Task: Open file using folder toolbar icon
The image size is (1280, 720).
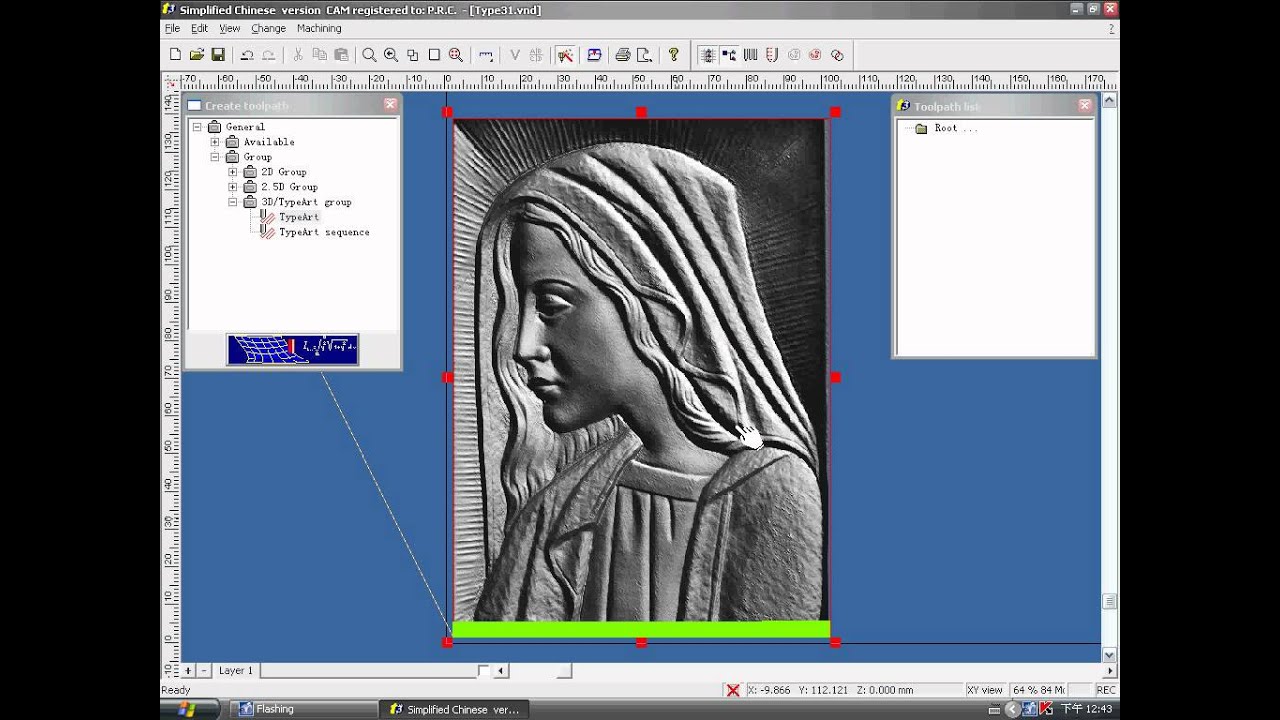Action: pyautogui.click(x=197, y=55)
